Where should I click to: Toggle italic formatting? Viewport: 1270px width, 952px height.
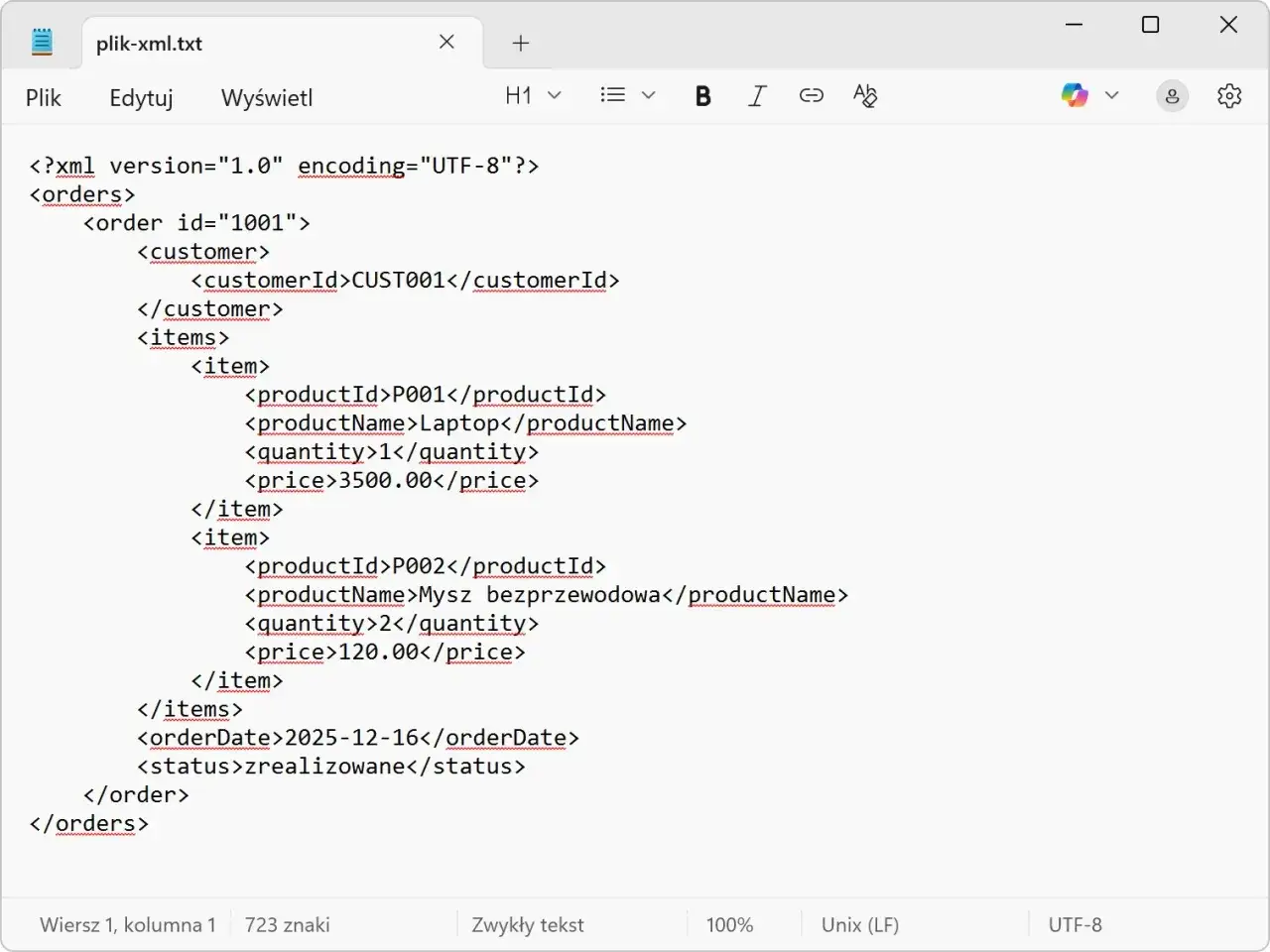pyautogui.click(x=757, y=95)
